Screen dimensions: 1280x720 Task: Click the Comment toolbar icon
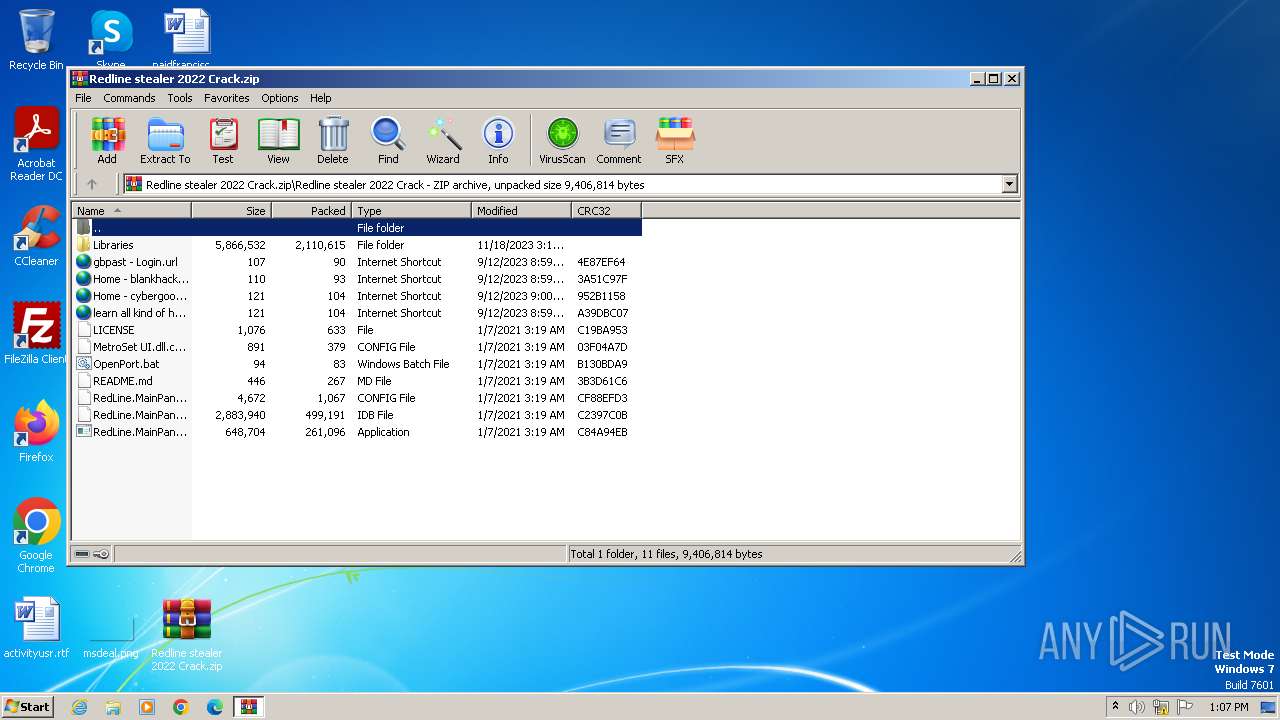pos(619,140)
